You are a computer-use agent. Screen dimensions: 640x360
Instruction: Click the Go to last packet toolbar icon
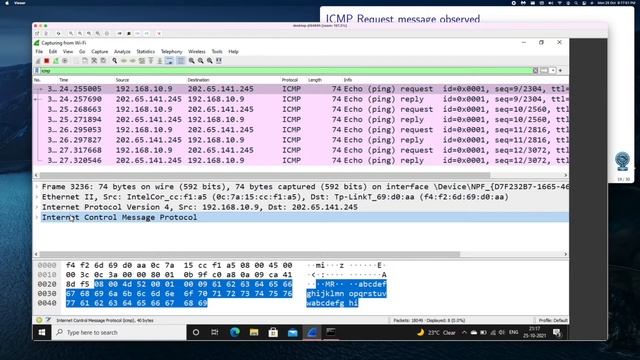[x=160, y=61]
